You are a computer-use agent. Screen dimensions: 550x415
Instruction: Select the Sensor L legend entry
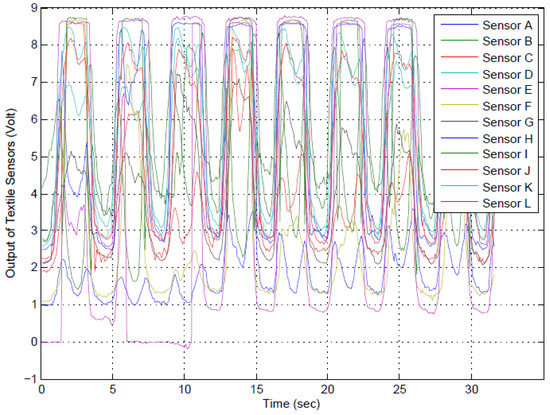coord(507,203)
